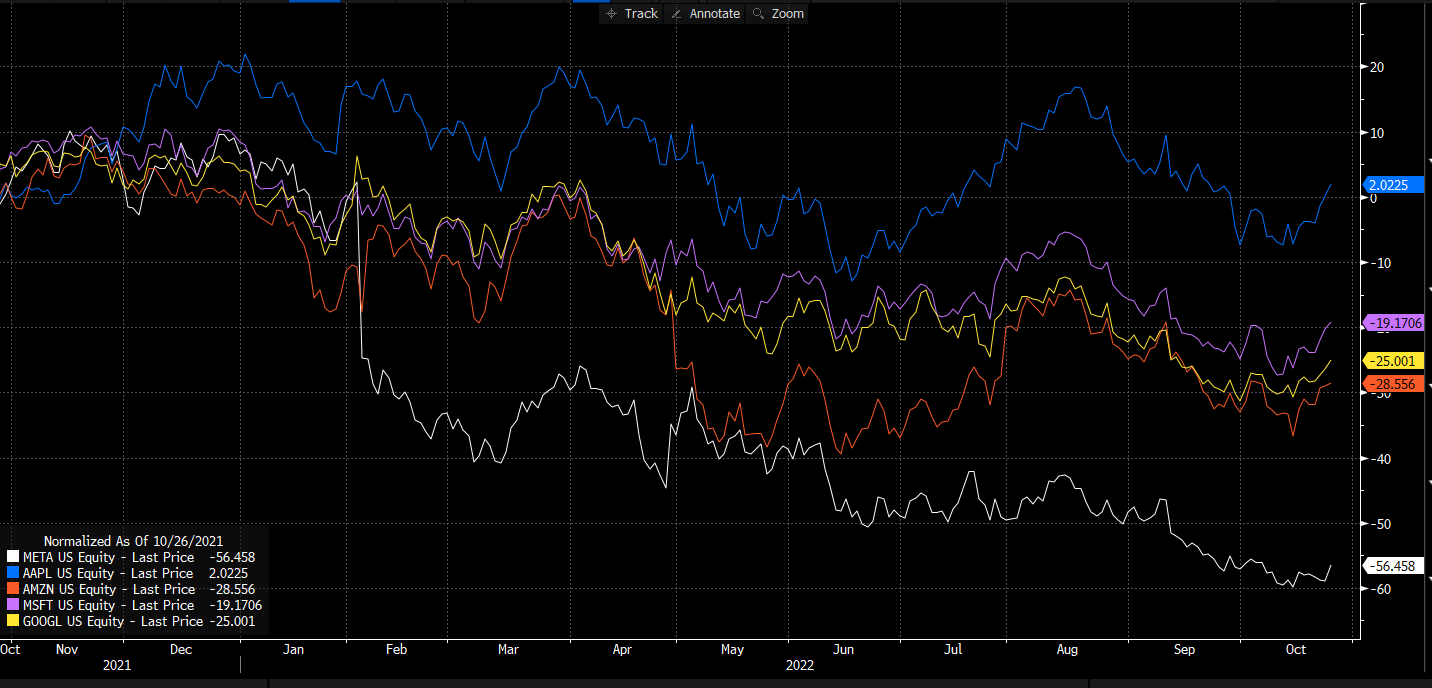The width and height of the screenshot is (1432, 688).
Task: Click the 2021 year label on x-axis
Action: [x=116, y=665]
